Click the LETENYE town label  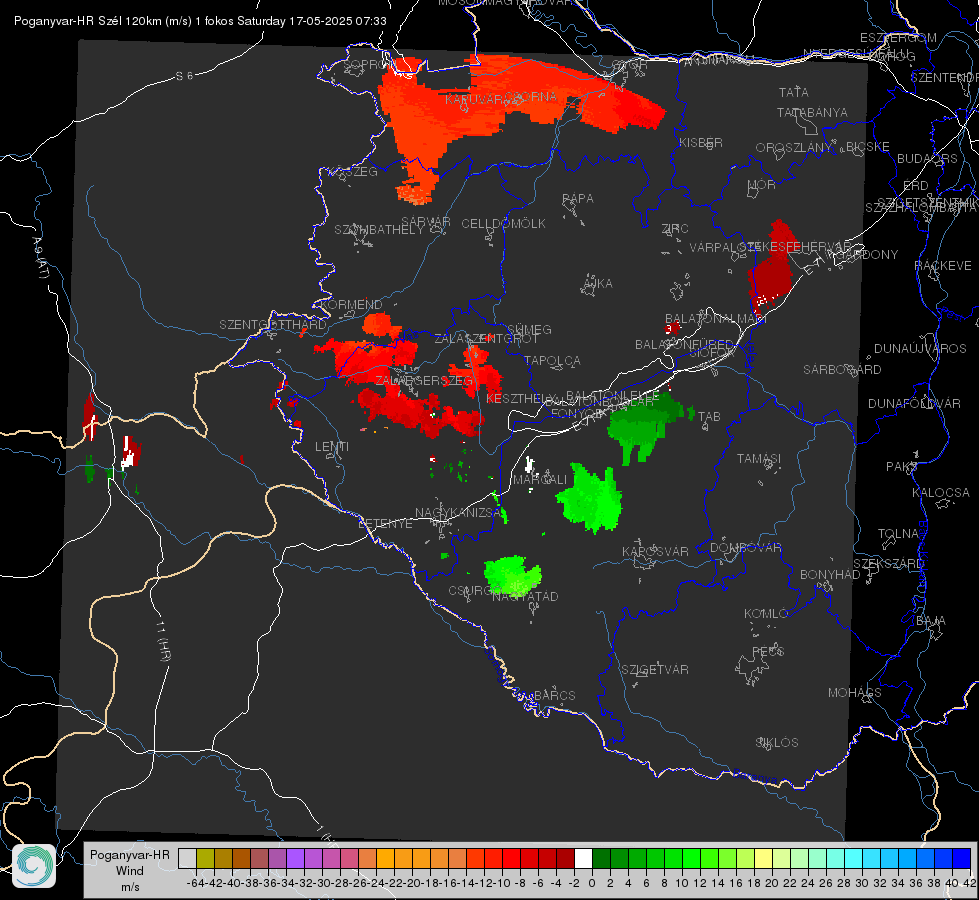pyautogui.click(x=385, y=523)
